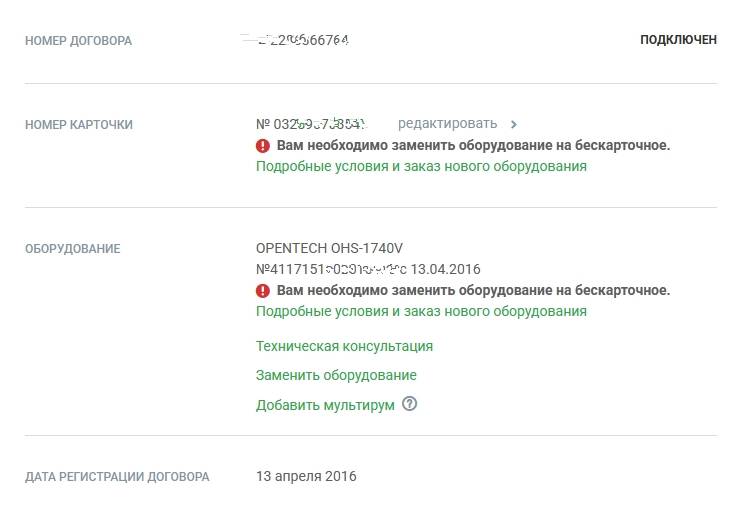This screenshot has width=740, height=514.
Task: Click the ДАТА РЕГИСТРАЦИИ ДОГОВОРА label
Action: 117,477
